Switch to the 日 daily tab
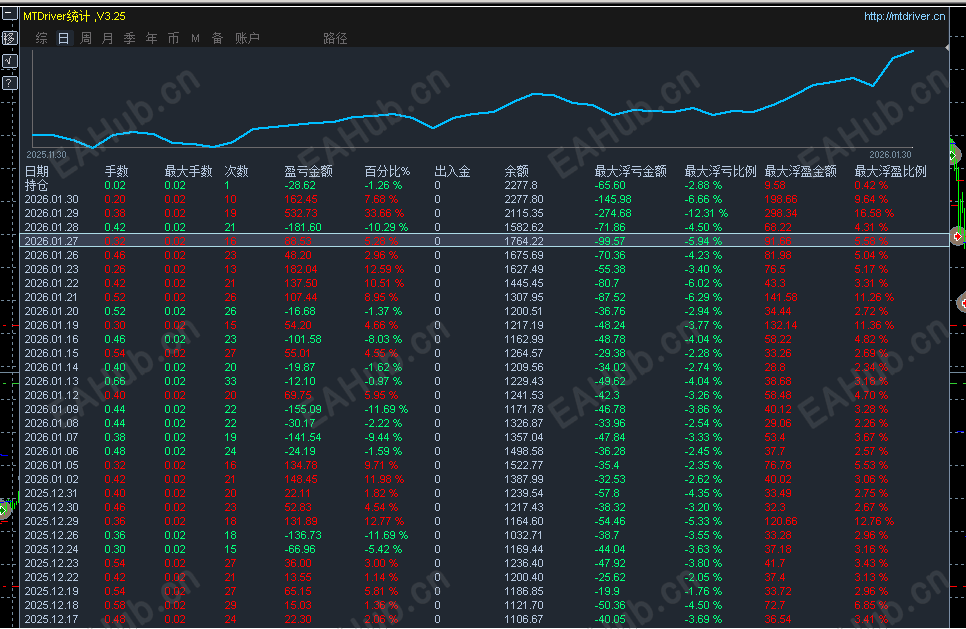This screenshot has height=629, width=966. [x=62, y=38]
